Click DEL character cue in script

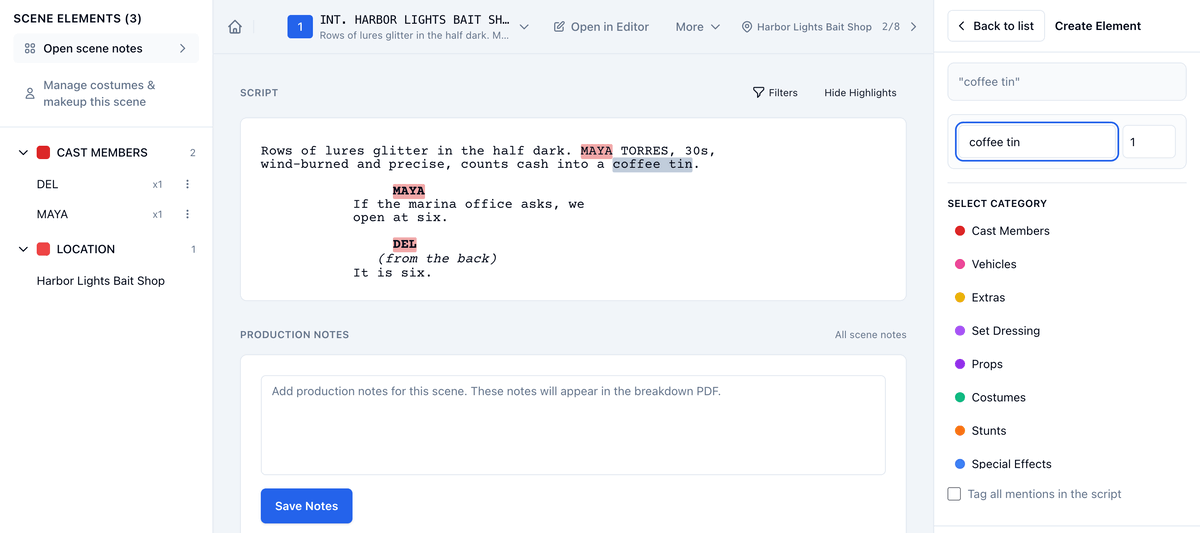pos(405,244)
